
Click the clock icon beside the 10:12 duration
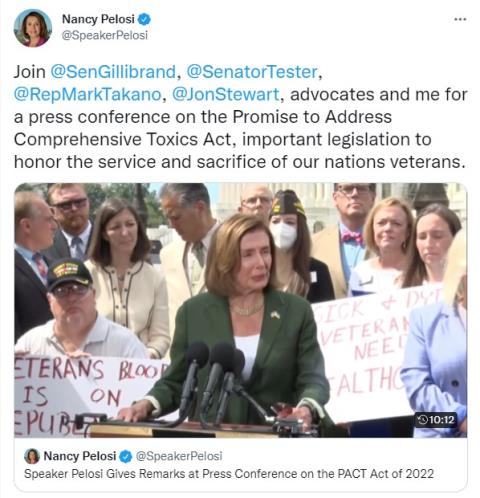coord(422,419)
